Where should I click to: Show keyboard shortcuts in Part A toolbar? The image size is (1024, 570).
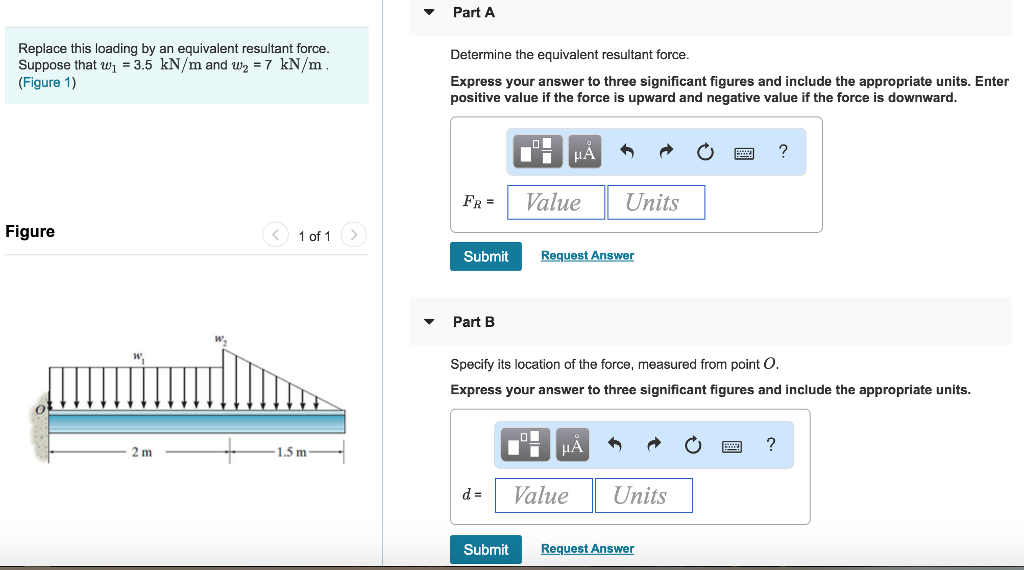[x=744, y=153]
